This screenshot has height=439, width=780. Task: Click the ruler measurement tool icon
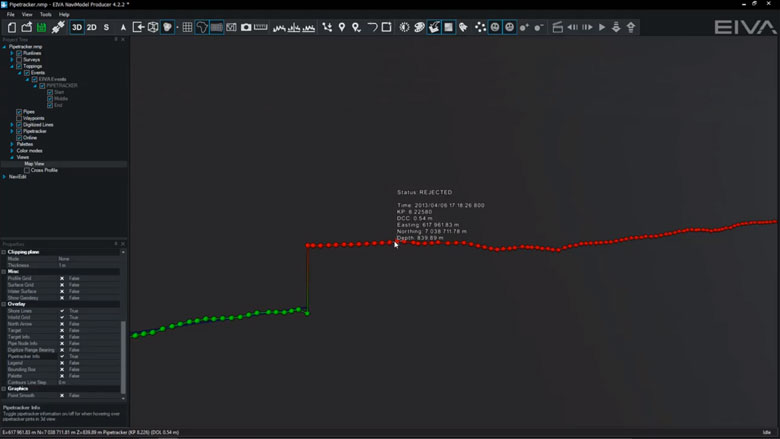(261, 27)
